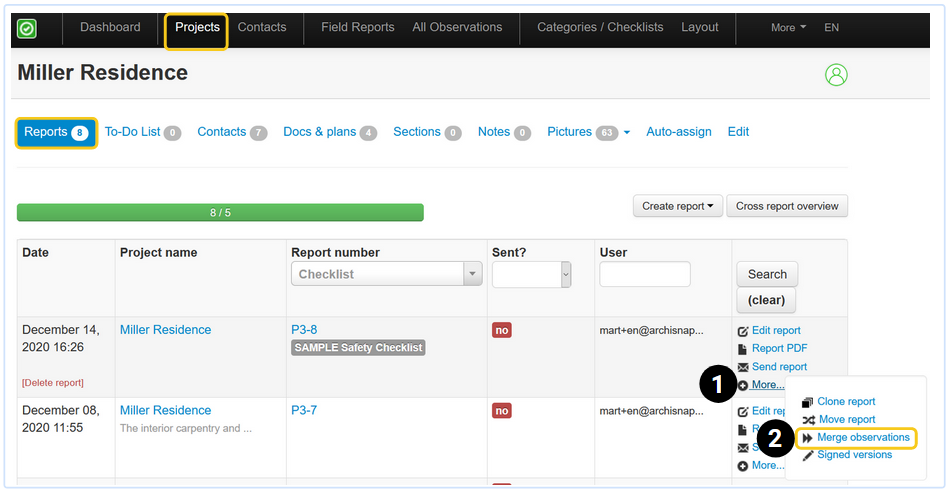Screen dimensions: 951x495
Task: Open All Observations in the navigation
Action: [x=457, y=27]
